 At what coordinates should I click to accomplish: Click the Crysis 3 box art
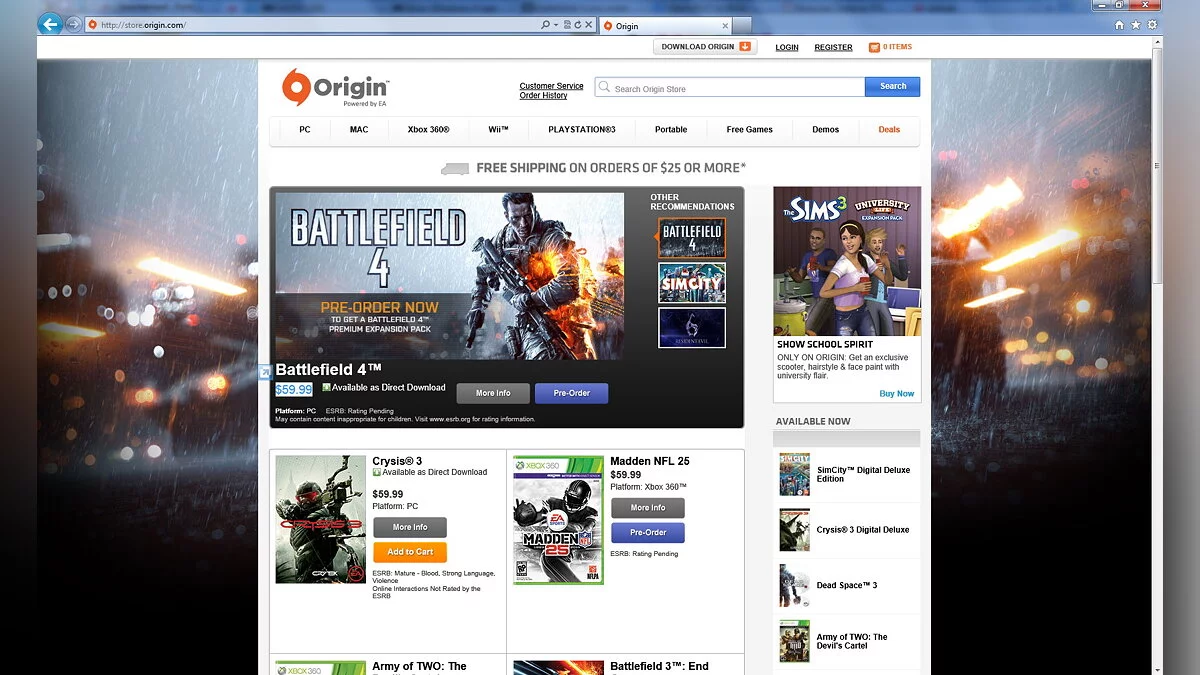point(321,520)
